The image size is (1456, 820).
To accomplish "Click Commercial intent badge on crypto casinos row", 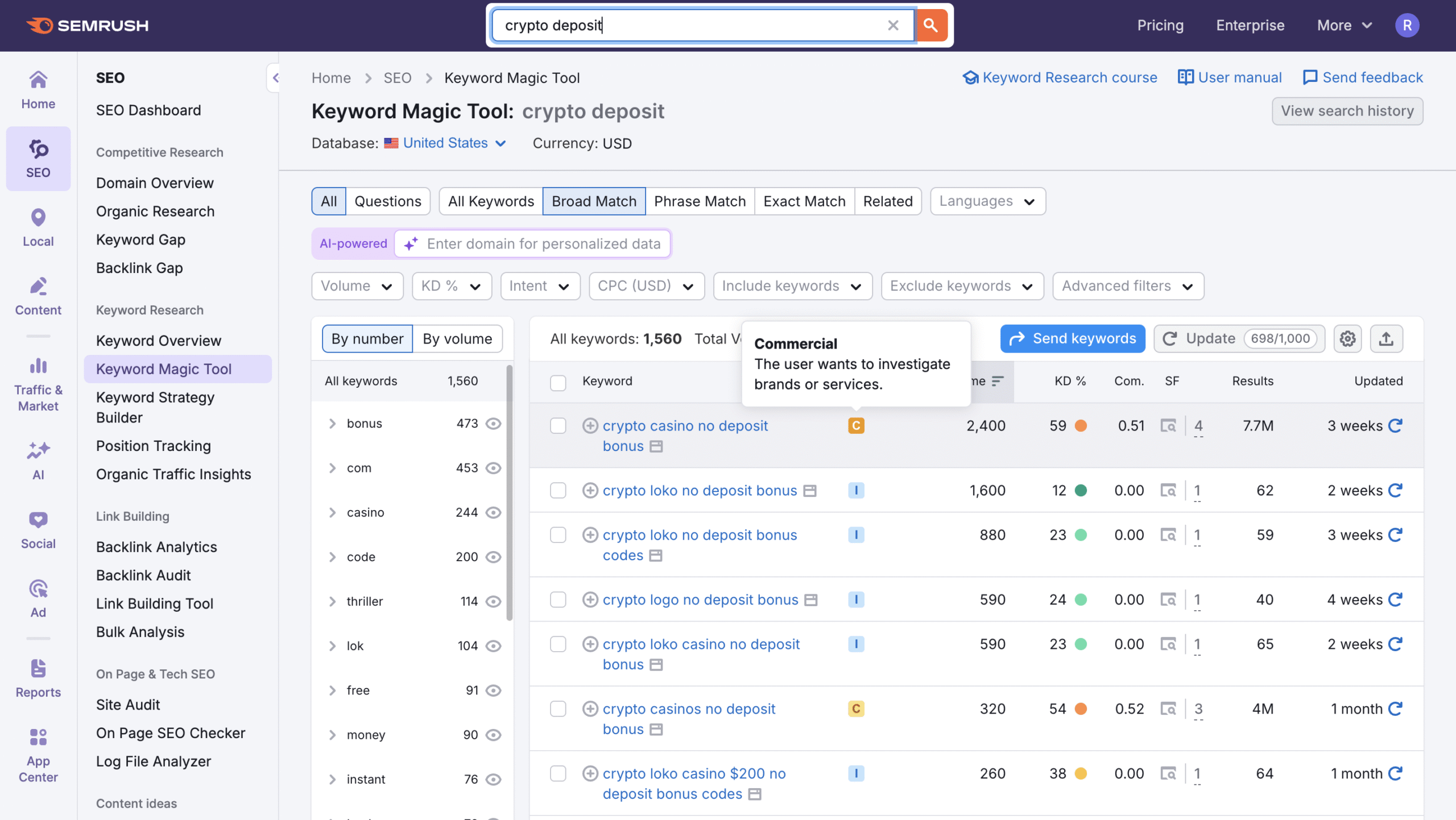I will [856, 709].
